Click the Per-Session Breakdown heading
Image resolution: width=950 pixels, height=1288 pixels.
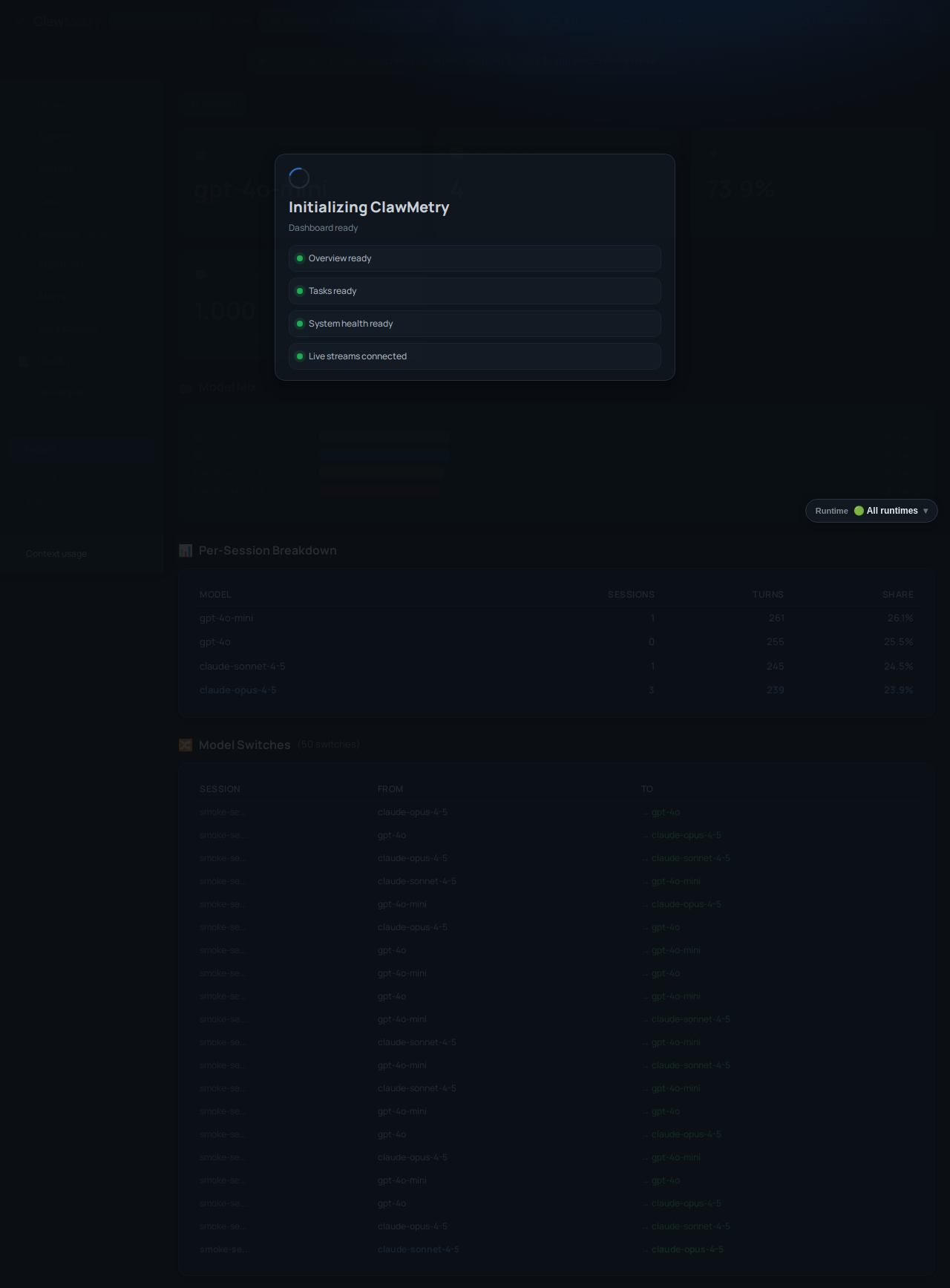(x=268, y=550)
